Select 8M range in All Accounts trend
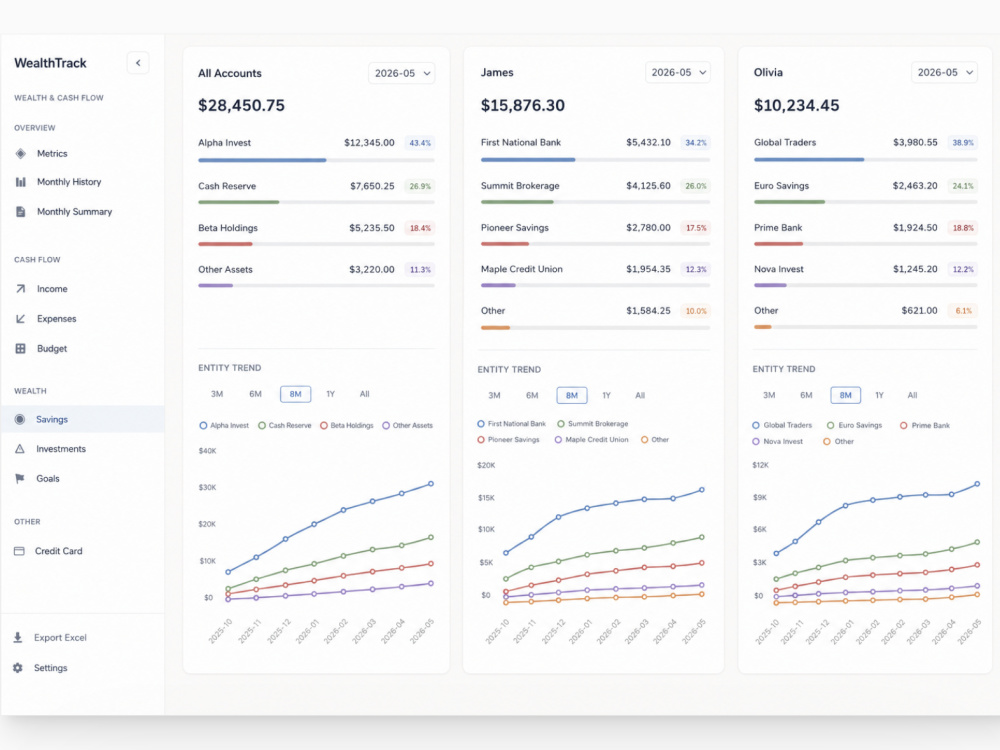 coord(295,394)
